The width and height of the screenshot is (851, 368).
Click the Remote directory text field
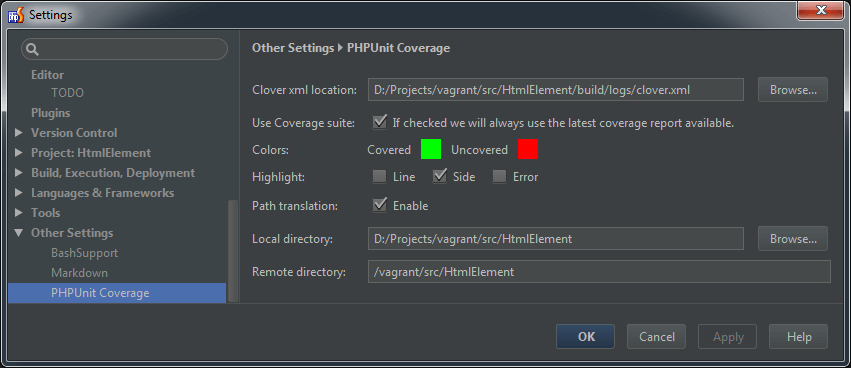[x=599, y=272]
